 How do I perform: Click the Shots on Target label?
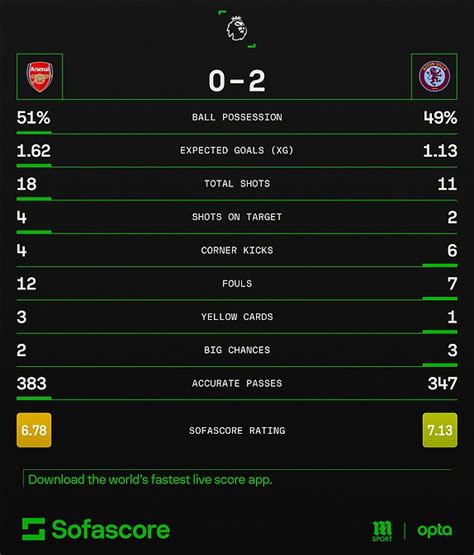click(x=237, y=217)
